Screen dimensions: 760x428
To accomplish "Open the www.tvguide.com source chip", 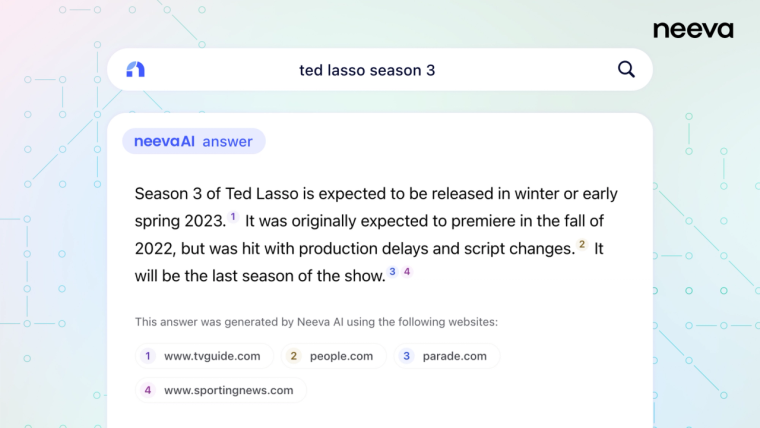I will point(205,356).
